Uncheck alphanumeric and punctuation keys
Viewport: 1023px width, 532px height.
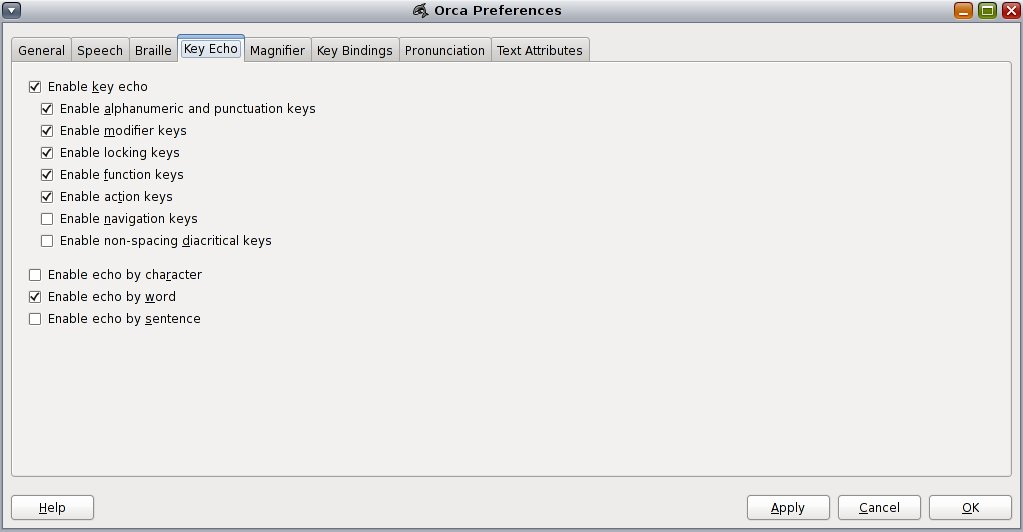(x=47, y=109)
